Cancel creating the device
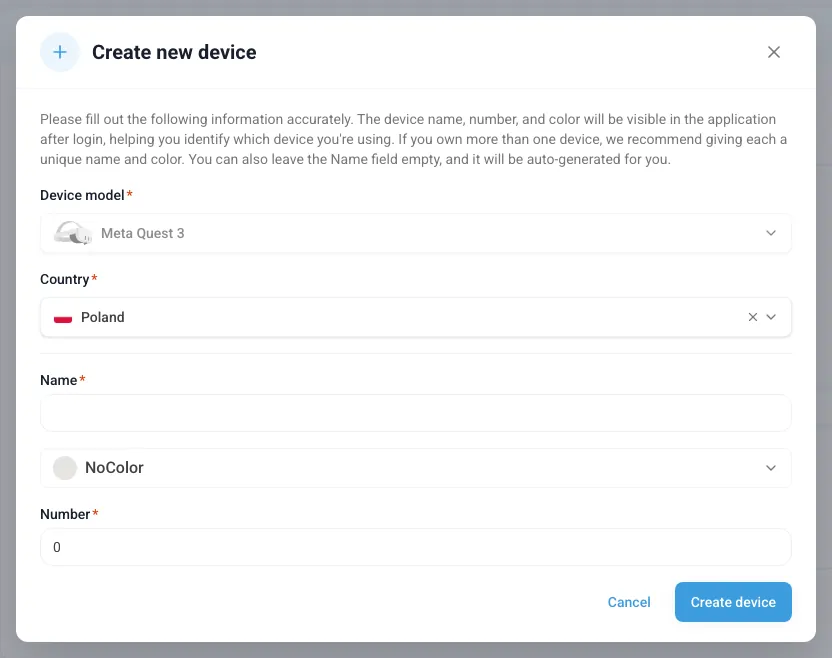The height and width of the screenshot is (658, 832). point(629,602)
